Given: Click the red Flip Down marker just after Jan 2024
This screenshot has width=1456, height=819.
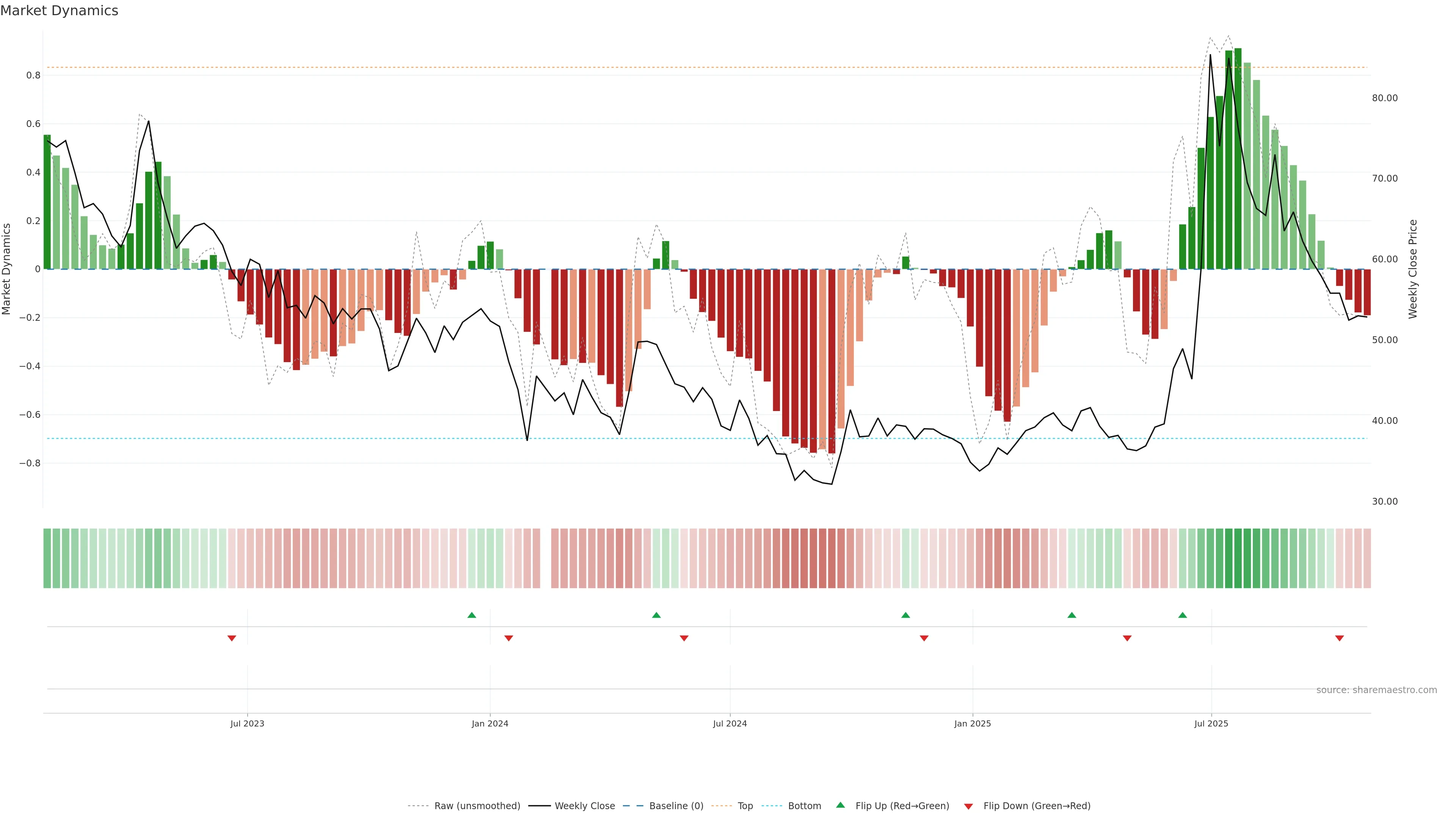Looking at the screenshot, I should pyautogui.click(x=509, y=638).
